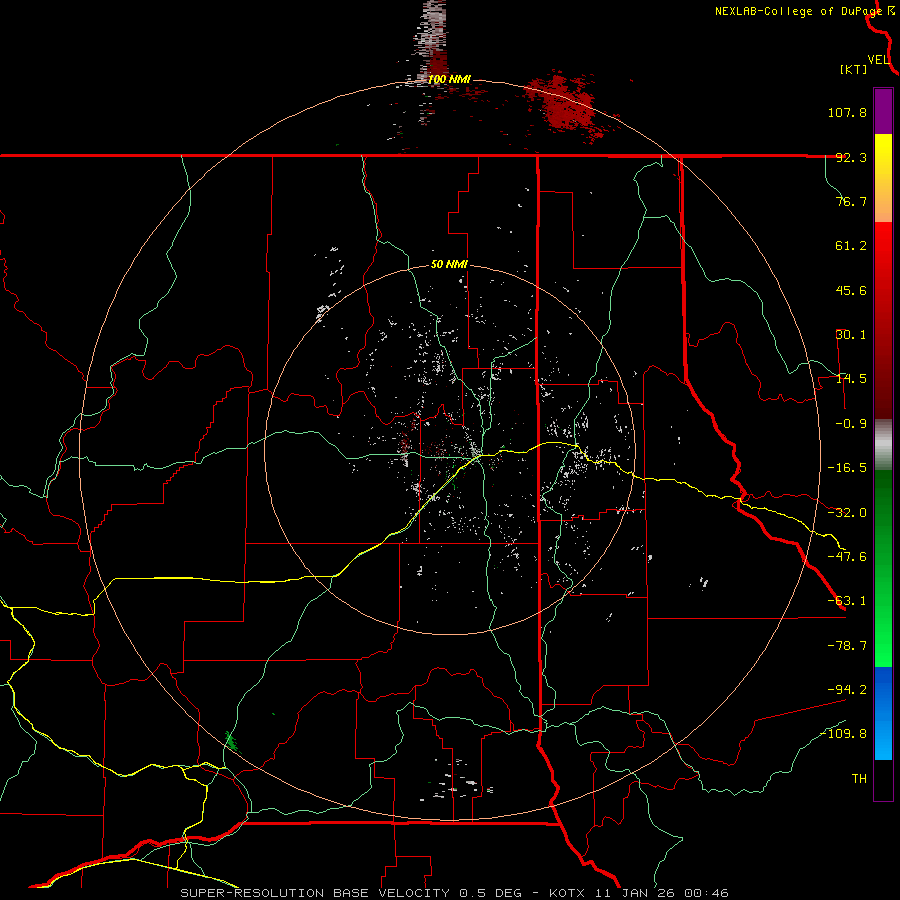Click the VEL label above the color scale
Image resolution: width=900 pixels, height=900 pixels.
pyautogui.click(x=878, y=60)
